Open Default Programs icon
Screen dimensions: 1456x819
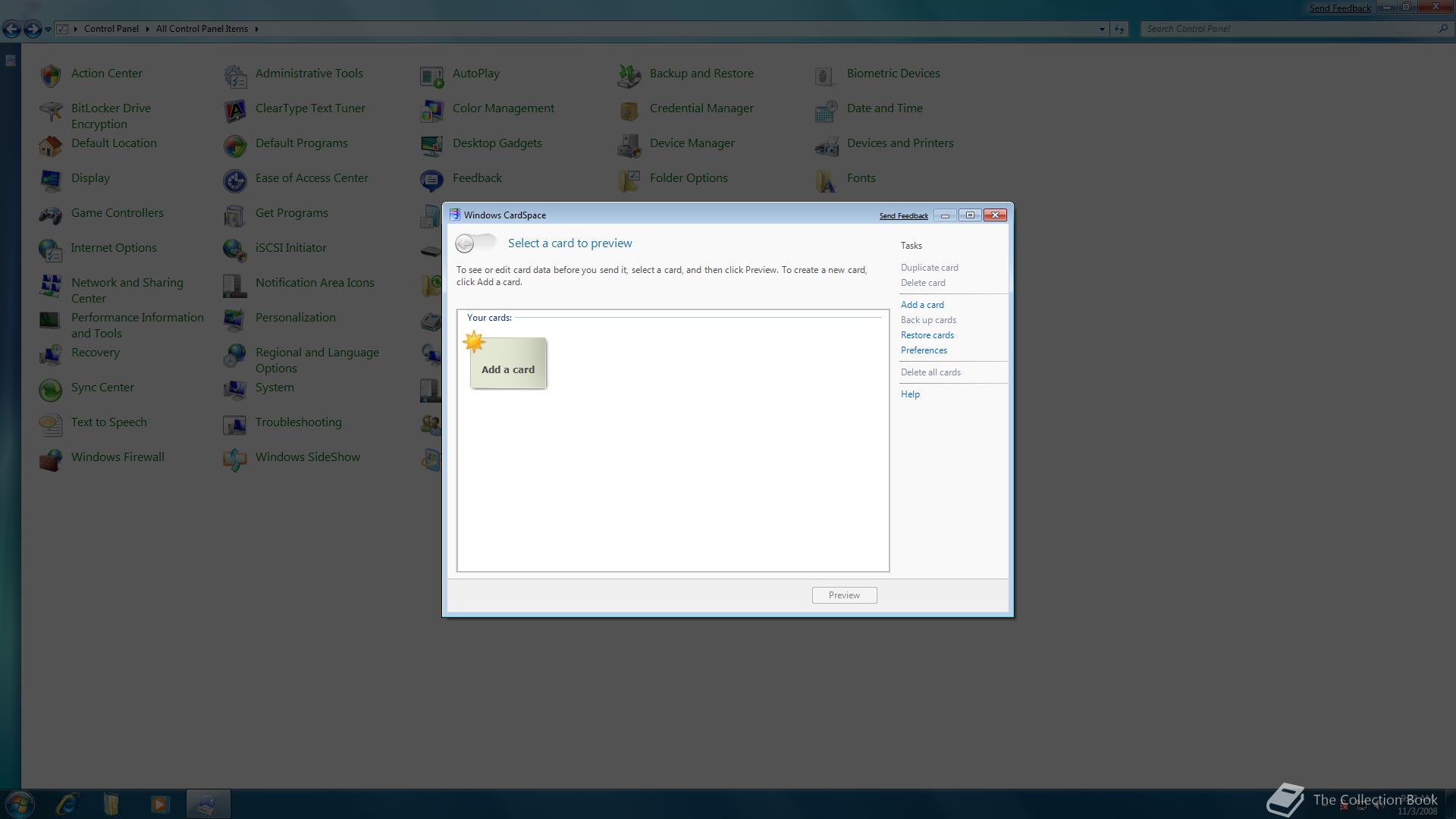[235, 146]
